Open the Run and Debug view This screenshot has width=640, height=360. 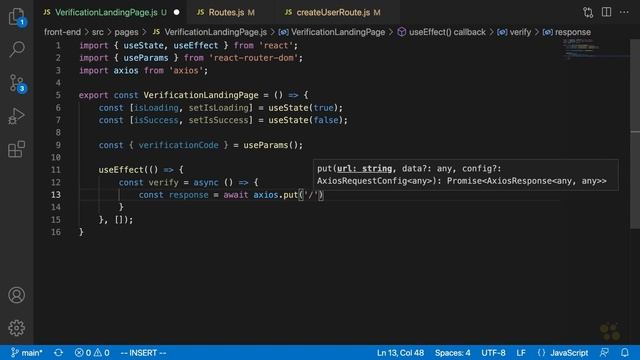(x=17, y=116)
